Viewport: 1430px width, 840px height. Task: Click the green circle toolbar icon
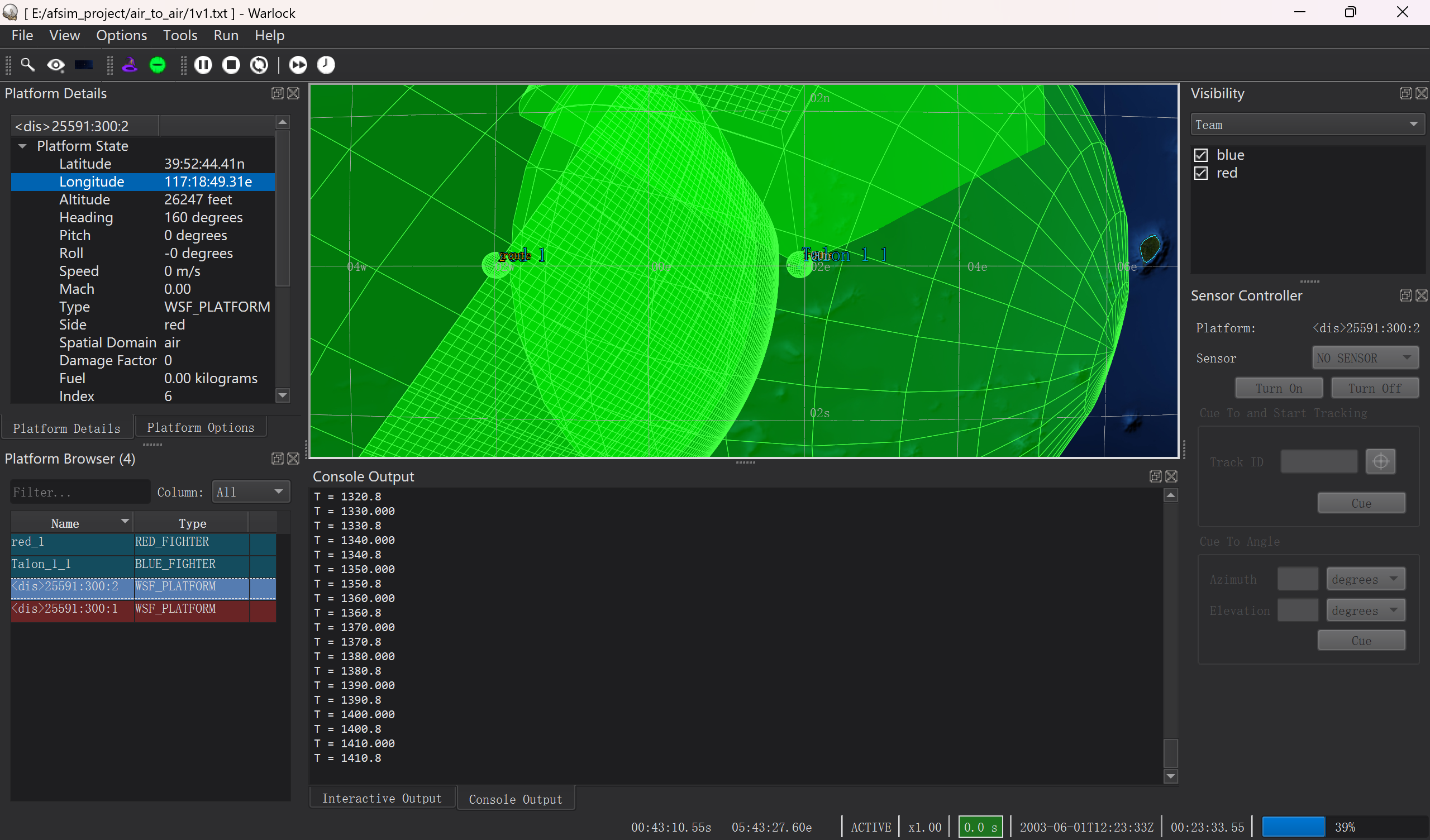(158, 65)
